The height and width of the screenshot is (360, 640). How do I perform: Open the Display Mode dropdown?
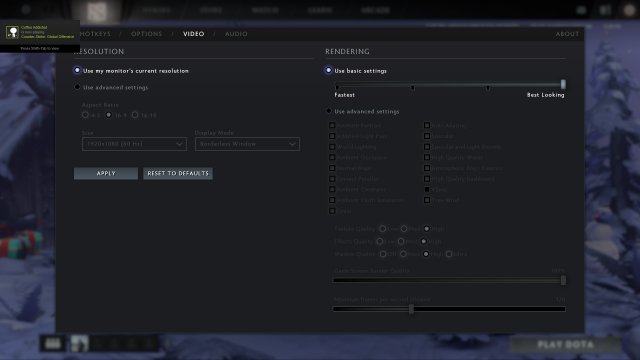247,144
